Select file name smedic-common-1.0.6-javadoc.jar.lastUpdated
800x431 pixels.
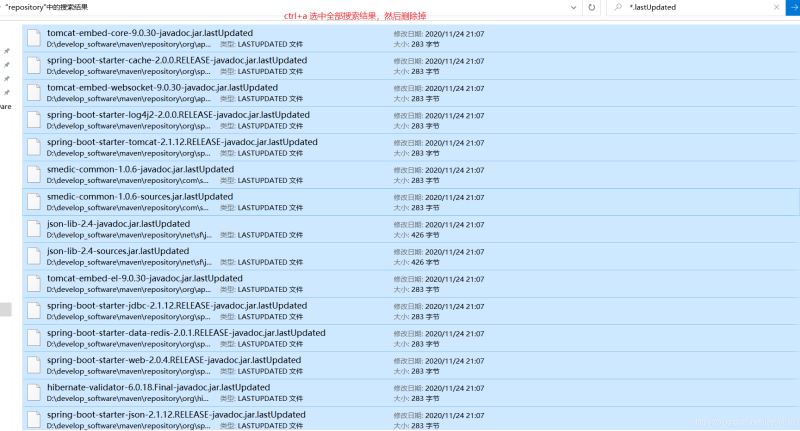(x=140, y=169)
